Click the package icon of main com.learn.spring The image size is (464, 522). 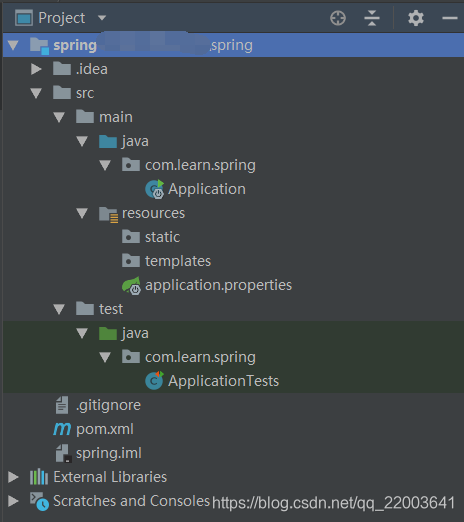coord(131,165)
